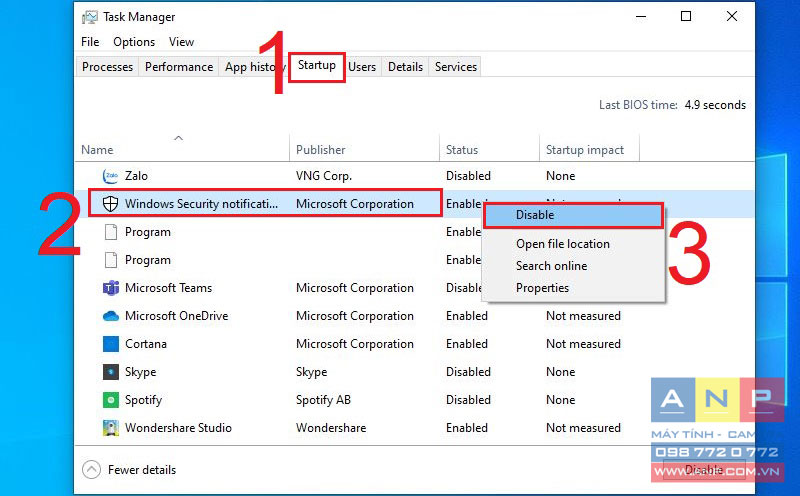Click Zalo's Disabled status cell
800x496 pixels.
point(468,176)
